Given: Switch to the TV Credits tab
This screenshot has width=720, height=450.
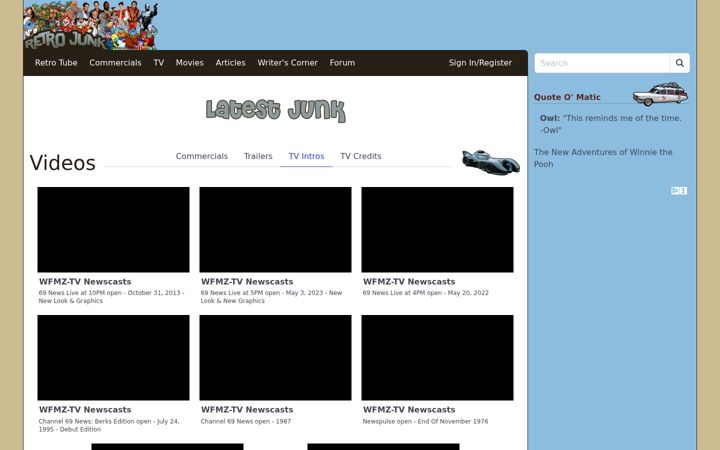Looking at the screenshot, I should click(x=361, y=156).
